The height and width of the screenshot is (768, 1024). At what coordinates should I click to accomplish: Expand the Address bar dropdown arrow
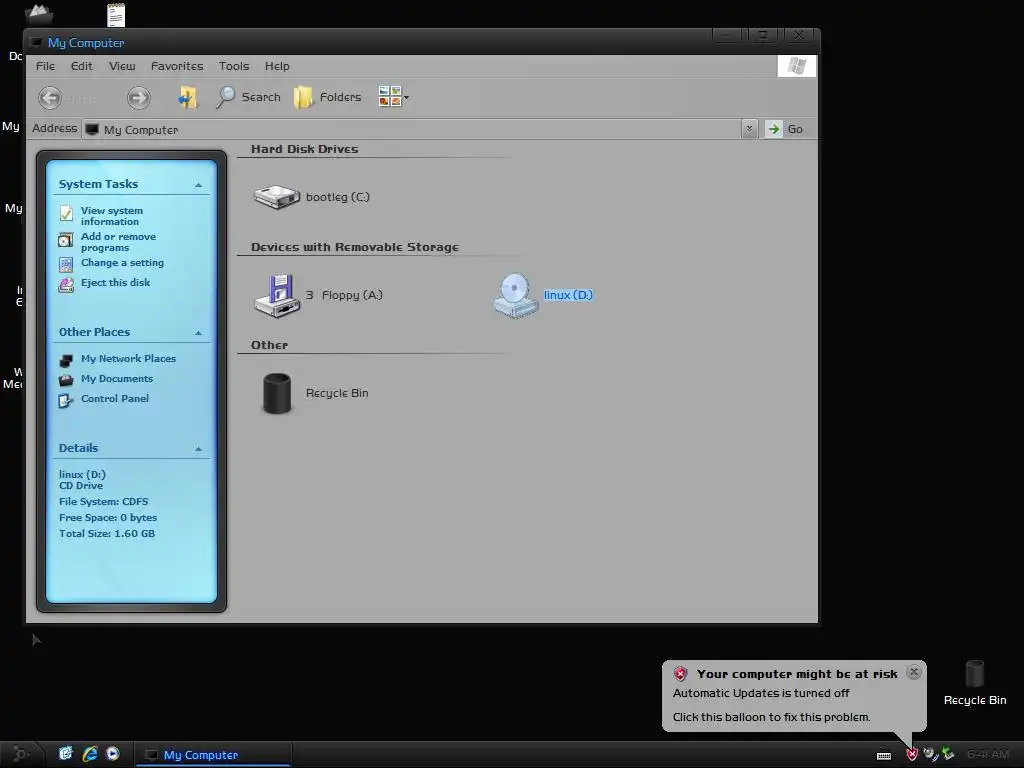coord(749,129)
